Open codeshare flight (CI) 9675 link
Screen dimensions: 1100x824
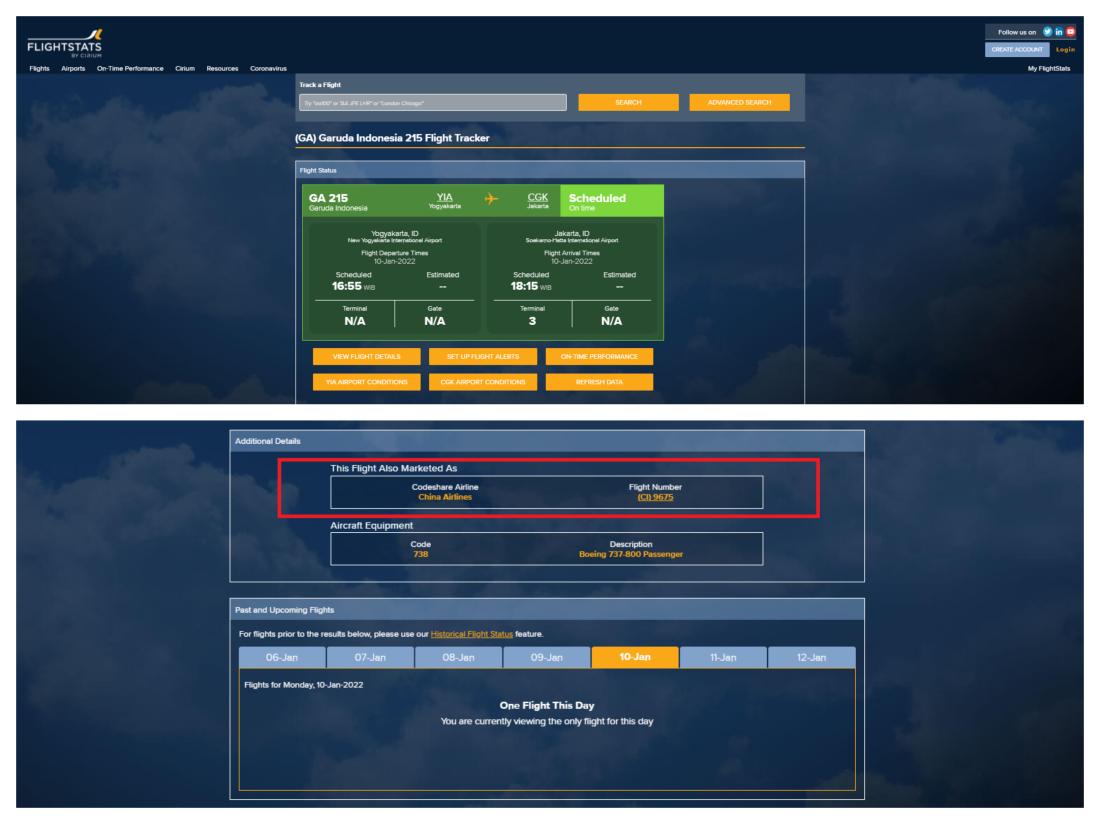tap(655, 497)
